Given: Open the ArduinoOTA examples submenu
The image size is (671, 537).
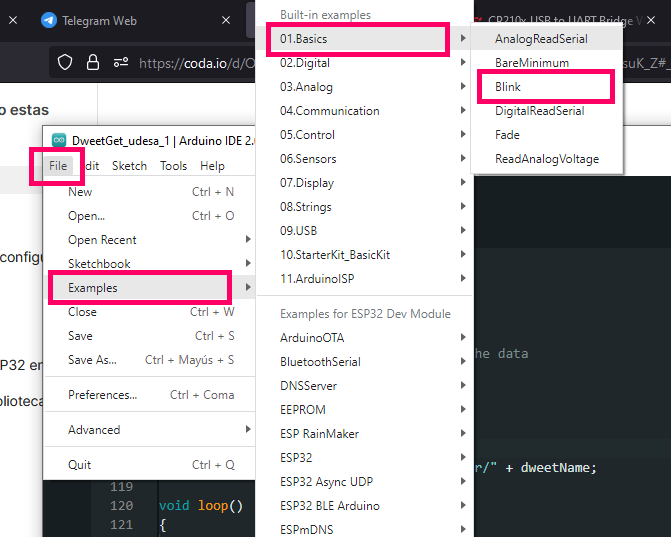Looking at the screenshot, I should coord(365,337).
